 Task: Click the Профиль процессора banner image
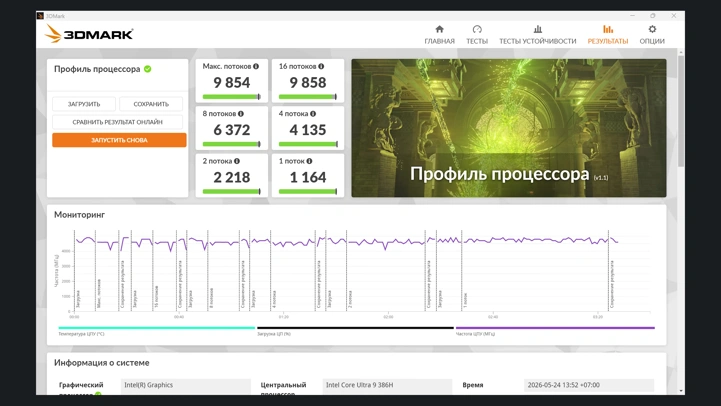pos(509,128)
